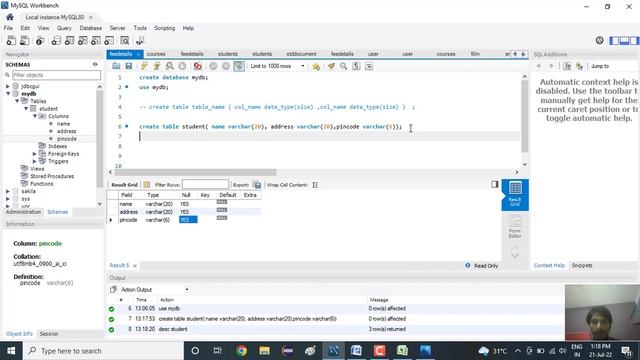The image size is (640, 360).
Task: Click the first new SQL tab toolbar icon
Action: pyautogui.click(x=11, y=40)
